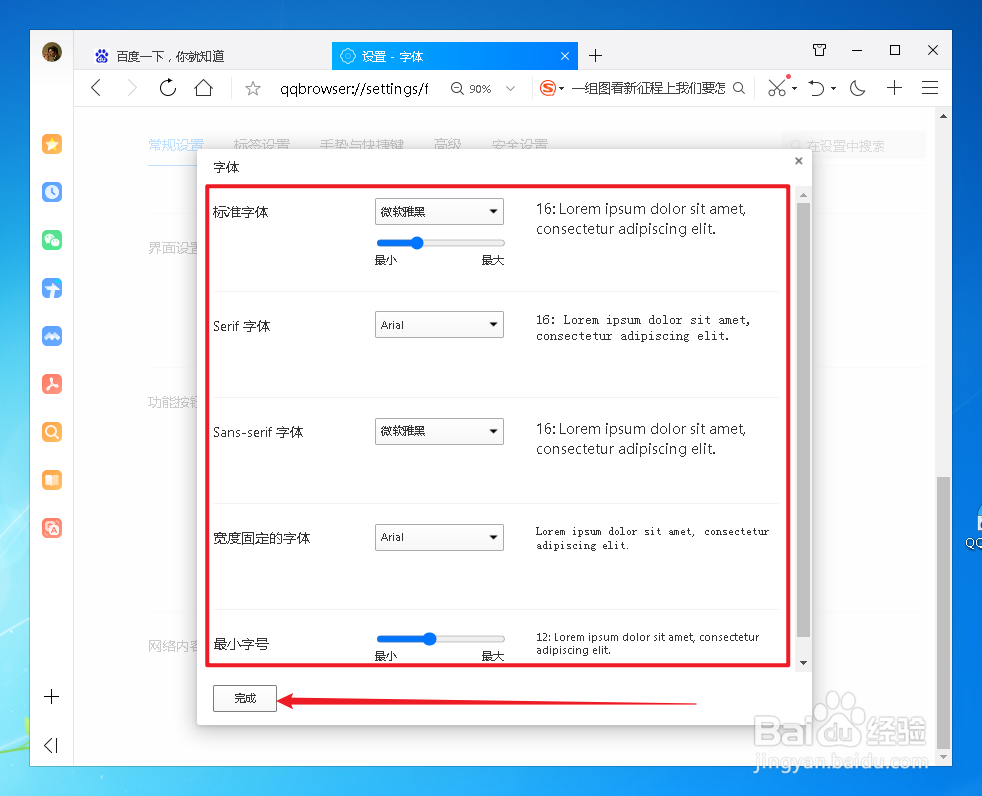The image size is (982, 796).
Task: Click the news search box text
Action: [x=648, y=88]
